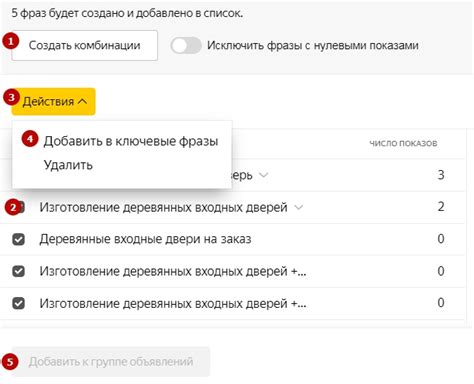Click phrase Изготовление деревянных входных дверей with count 2
This screenshot has width=474, height=384.
click(163, 207)
